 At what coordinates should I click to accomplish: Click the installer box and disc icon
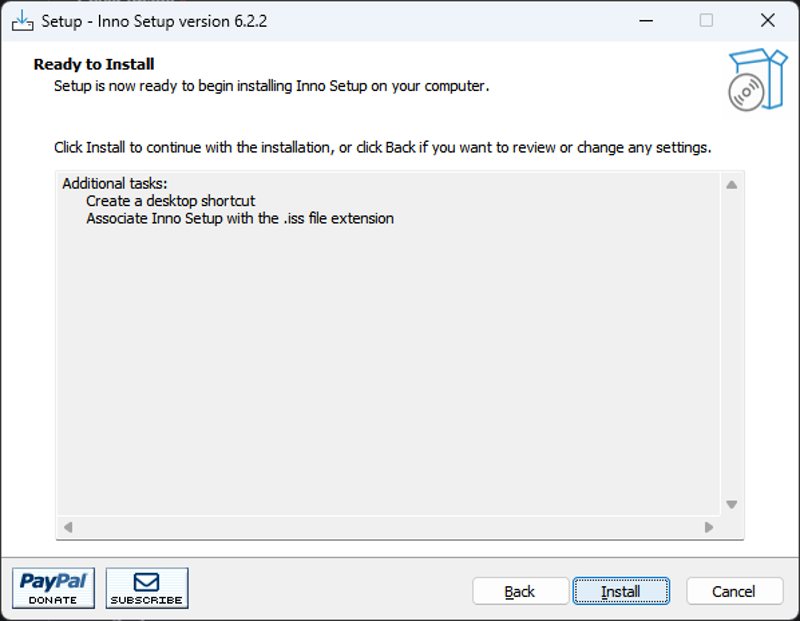click(757, 80)
